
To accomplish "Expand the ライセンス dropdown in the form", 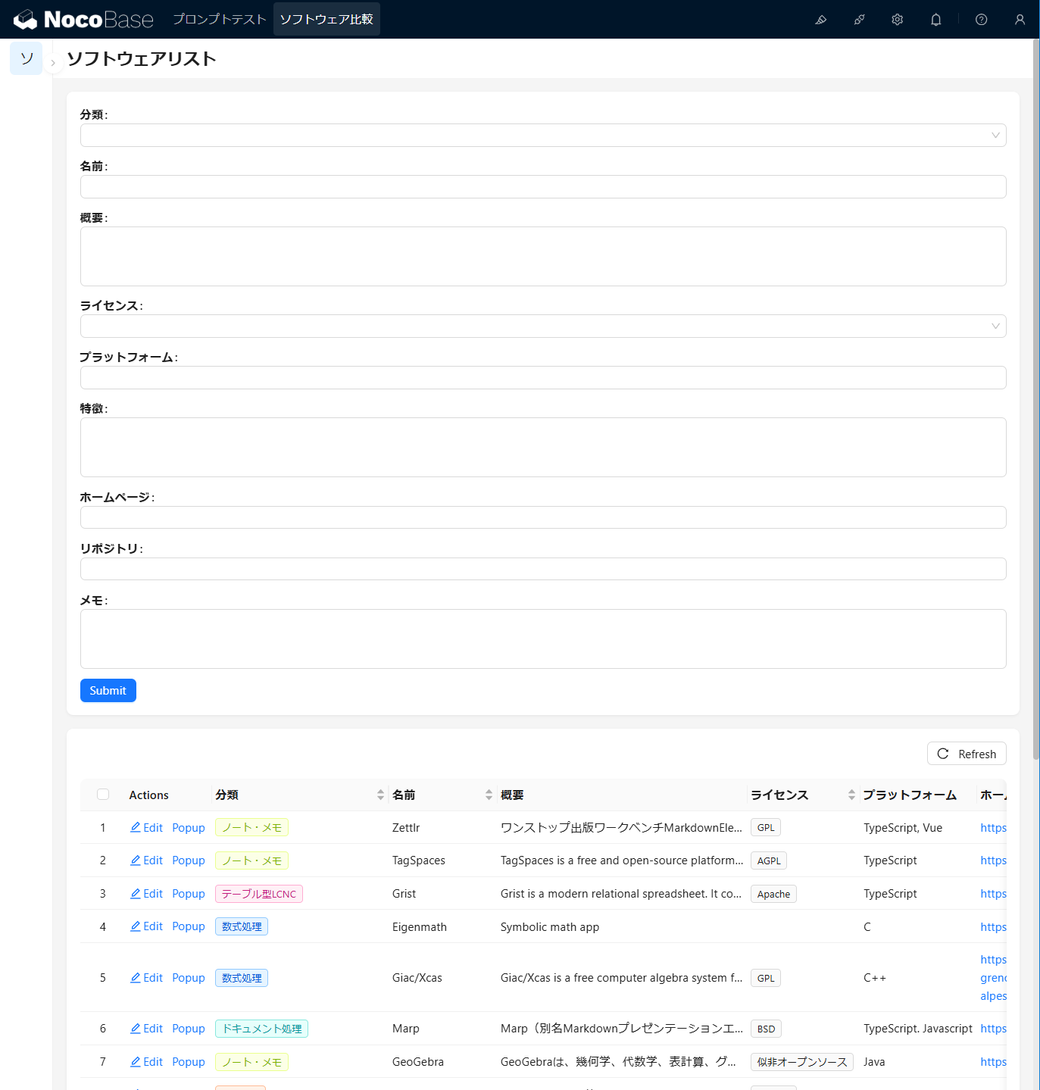I will pyautogui.click(x=542, y=326).
